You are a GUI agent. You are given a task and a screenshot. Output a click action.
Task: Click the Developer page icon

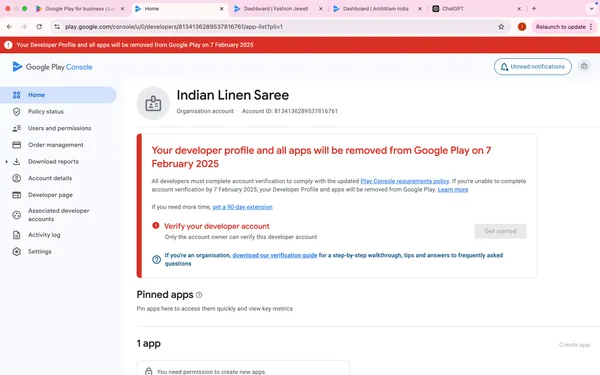point(16,195)
